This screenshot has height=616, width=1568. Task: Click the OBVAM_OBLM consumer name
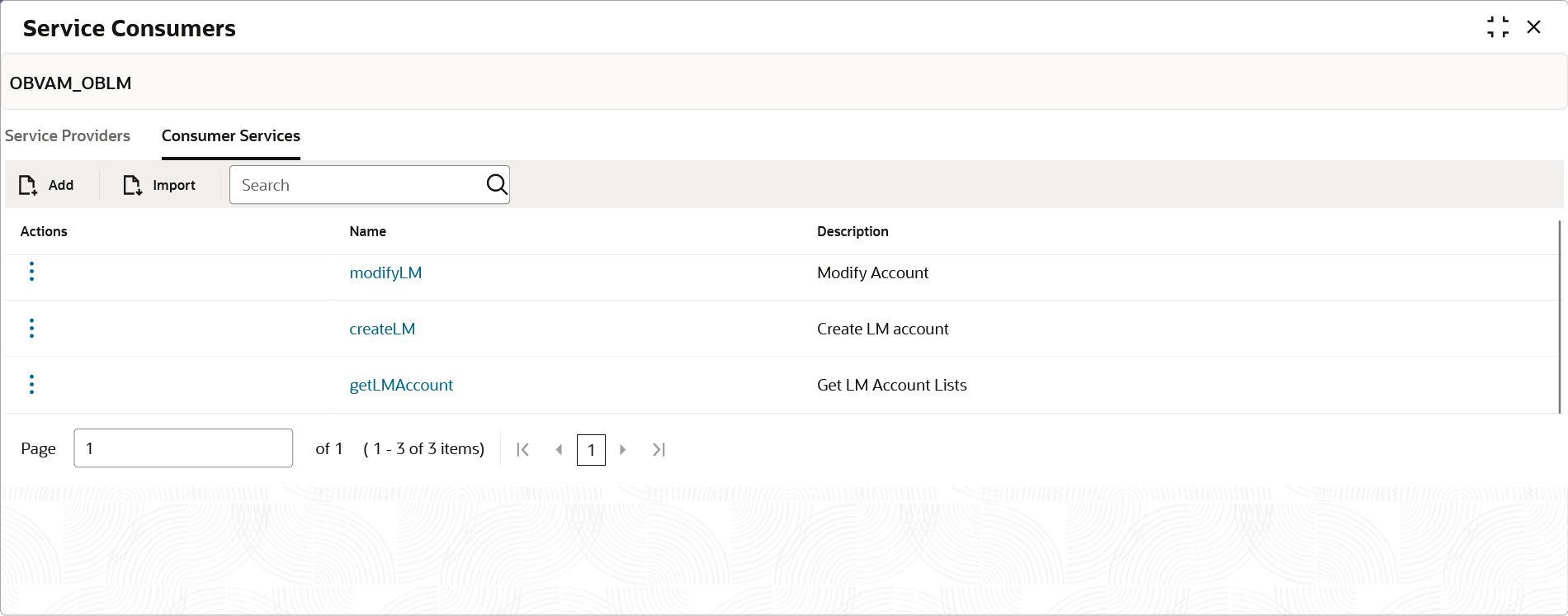click(70, 83)
